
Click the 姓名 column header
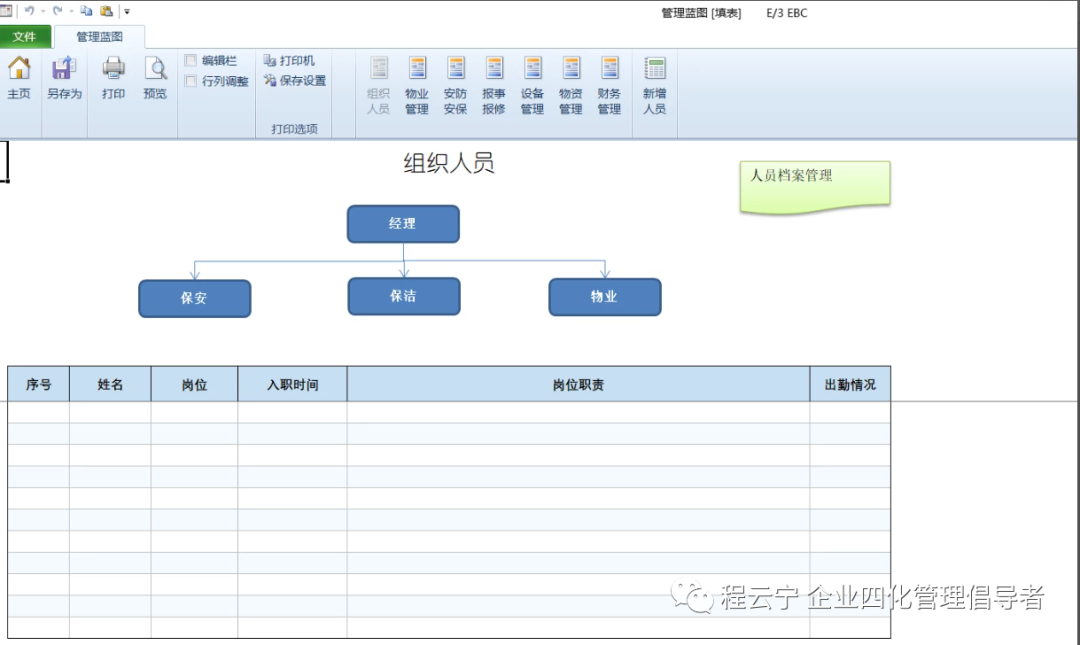point(110,384)
